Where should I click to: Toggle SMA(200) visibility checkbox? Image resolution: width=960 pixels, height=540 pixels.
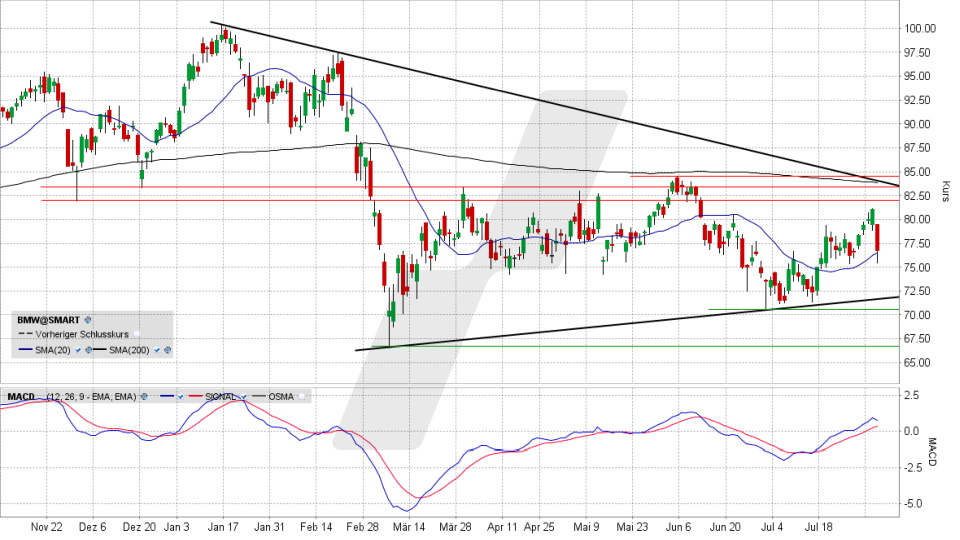(x=157, y=350)
